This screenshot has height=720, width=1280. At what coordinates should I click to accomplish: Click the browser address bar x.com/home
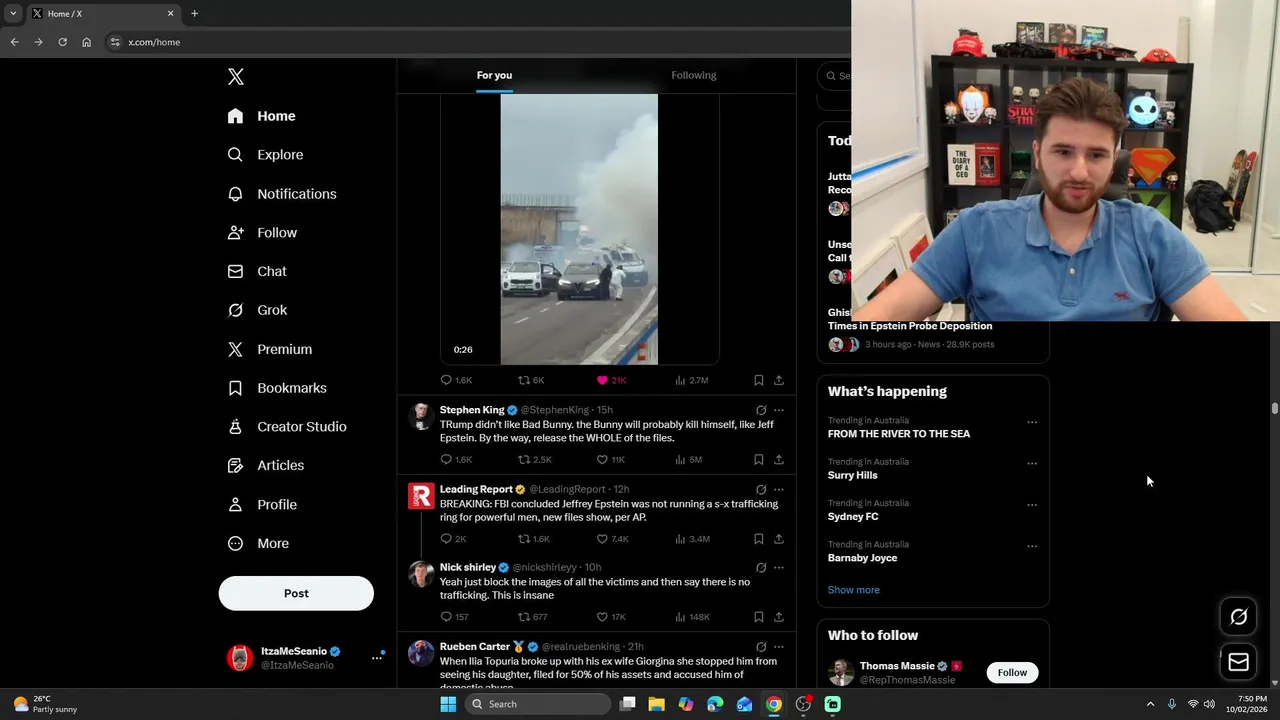pyautogui.click(x=154, y=42)
